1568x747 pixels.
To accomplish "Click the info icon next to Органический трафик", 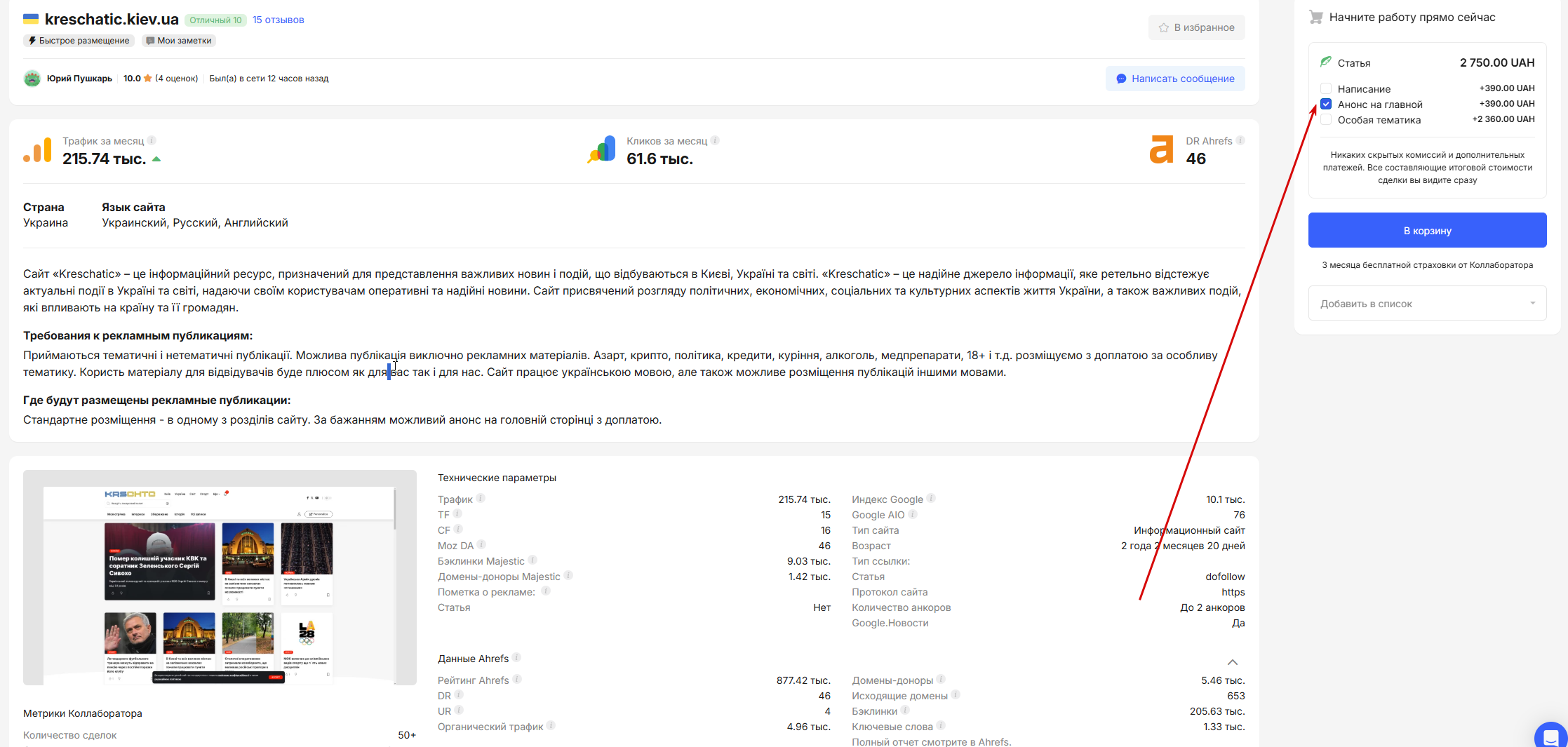I will [551, 726].
